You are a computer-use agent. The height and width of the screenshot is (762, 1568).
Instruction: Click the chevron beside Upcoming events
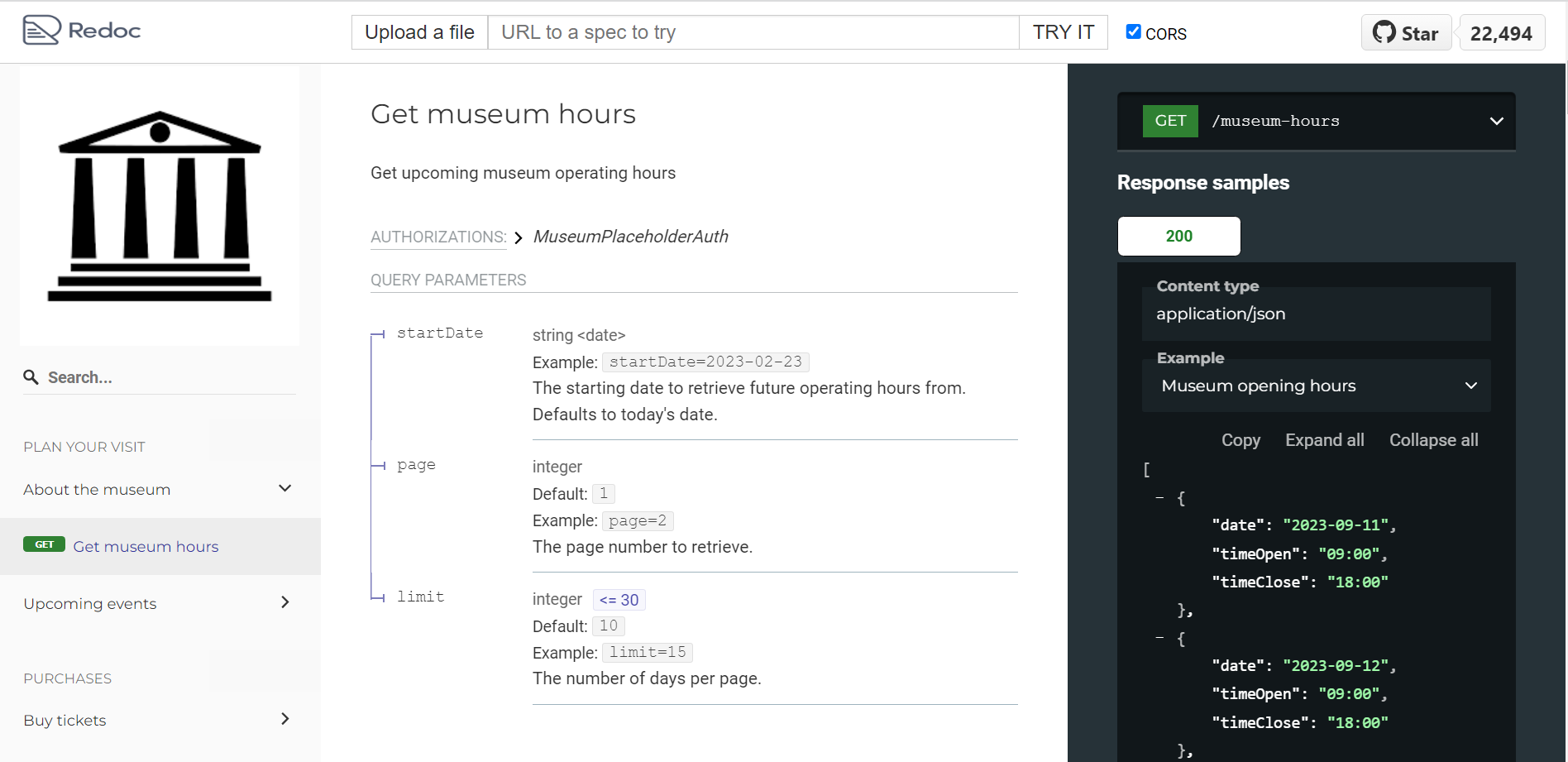(x=284, y=602)
